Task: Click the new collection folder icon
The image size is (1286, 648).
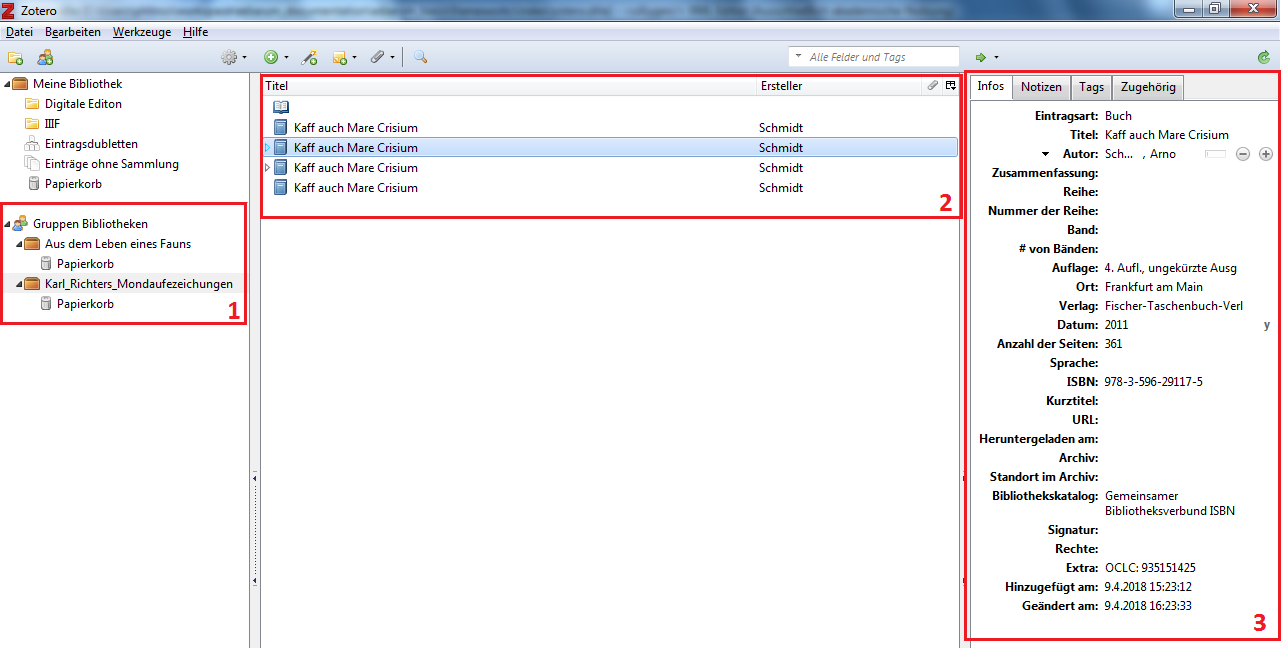Action: tap(15, 58)
